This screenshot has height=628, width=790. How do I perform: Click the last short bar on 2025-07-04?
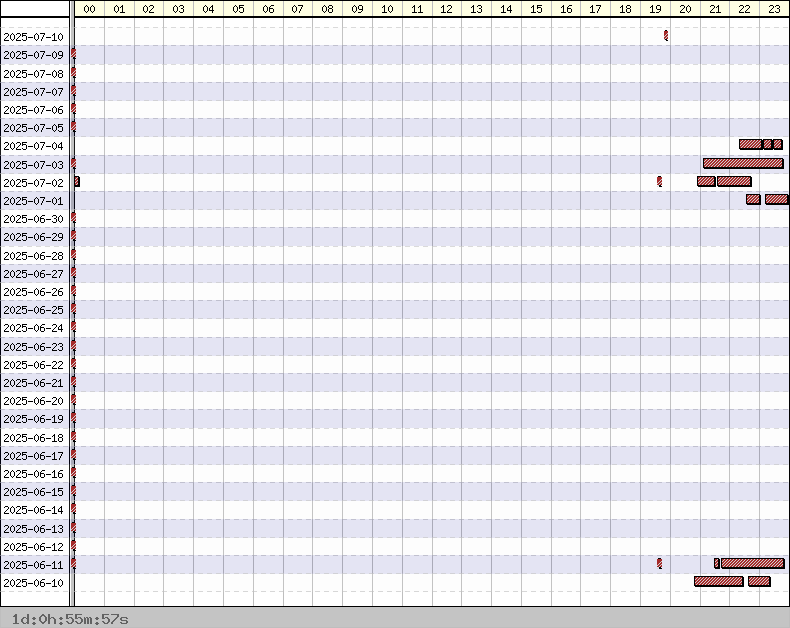778,145
